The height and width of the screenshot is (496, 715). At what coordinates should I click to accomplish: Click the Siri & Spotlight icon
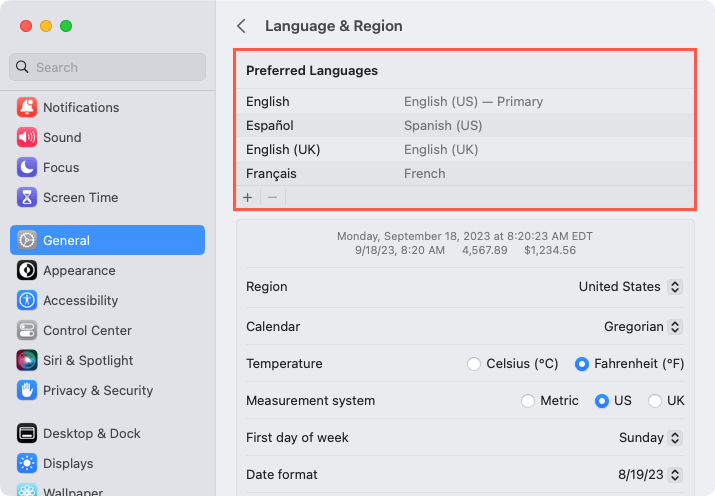tap(27, 360)
